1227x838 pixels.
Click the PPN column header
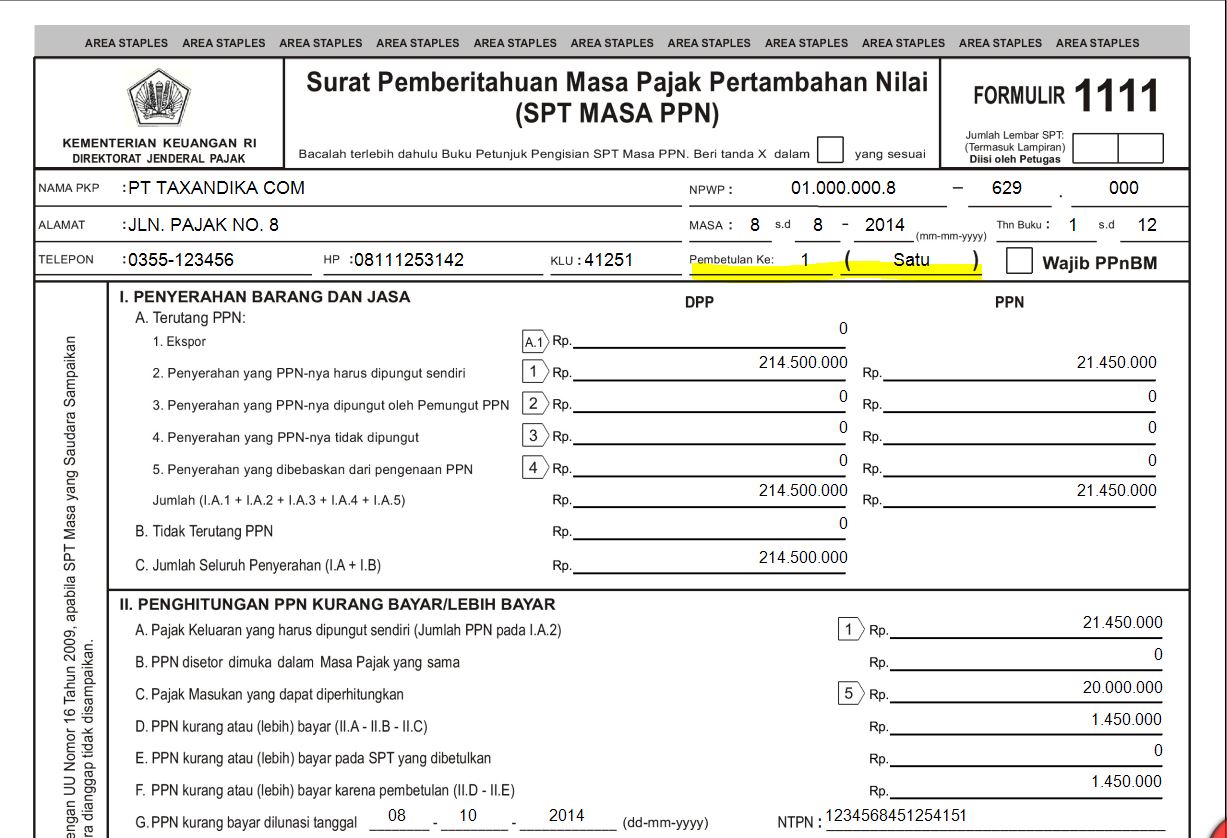[1009, 302]
